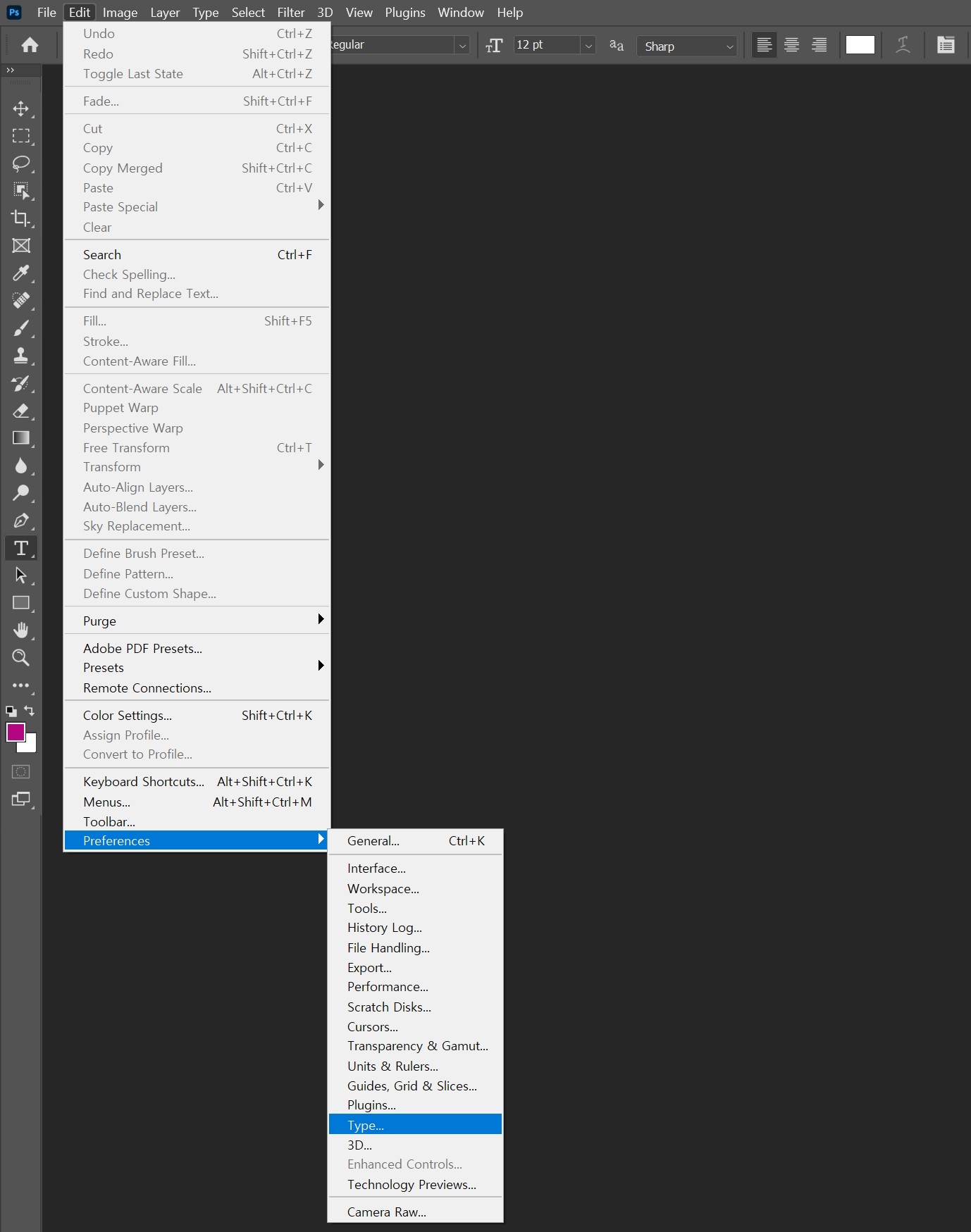Click the magenta foreground color swatch

[x=16, y=732]
